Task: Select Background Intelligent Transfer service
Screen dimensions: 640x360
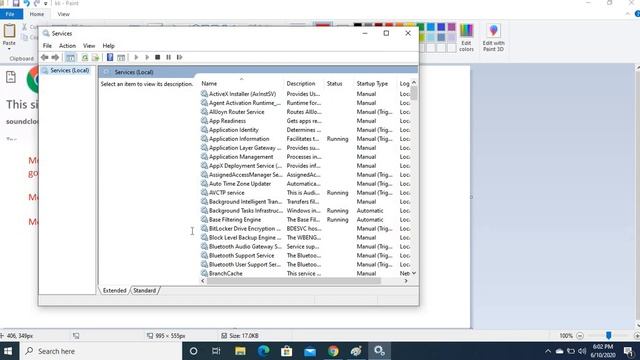Action: tap(245, 202)
